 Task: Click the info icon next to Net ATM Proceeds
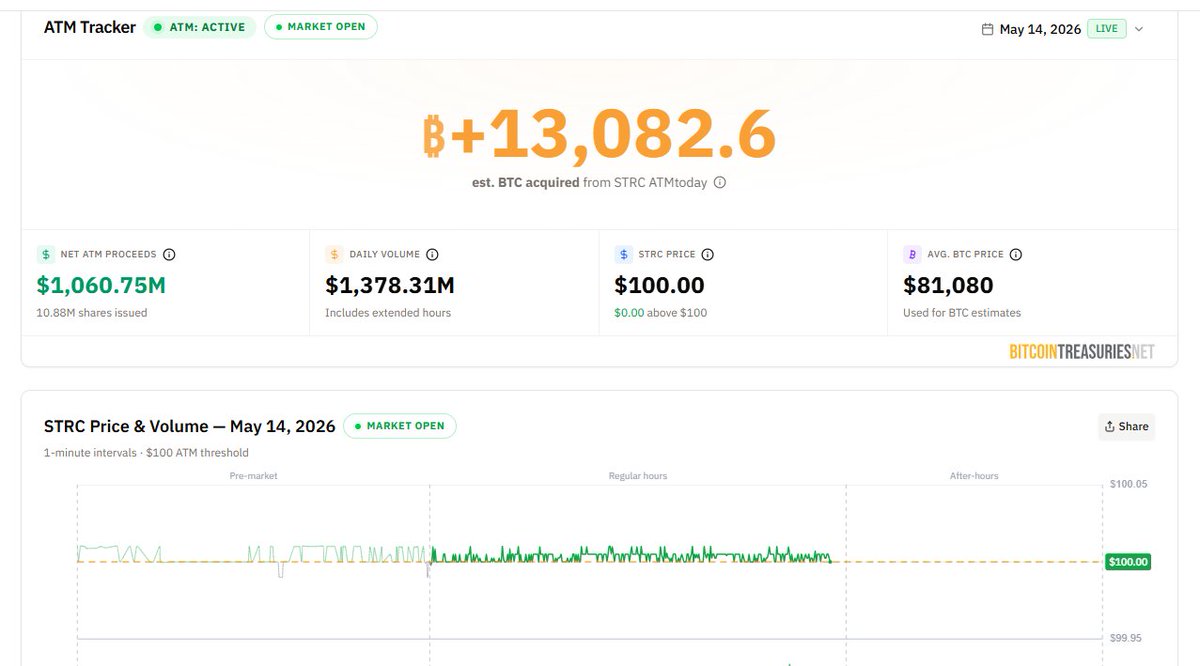[x=169, y=254]
